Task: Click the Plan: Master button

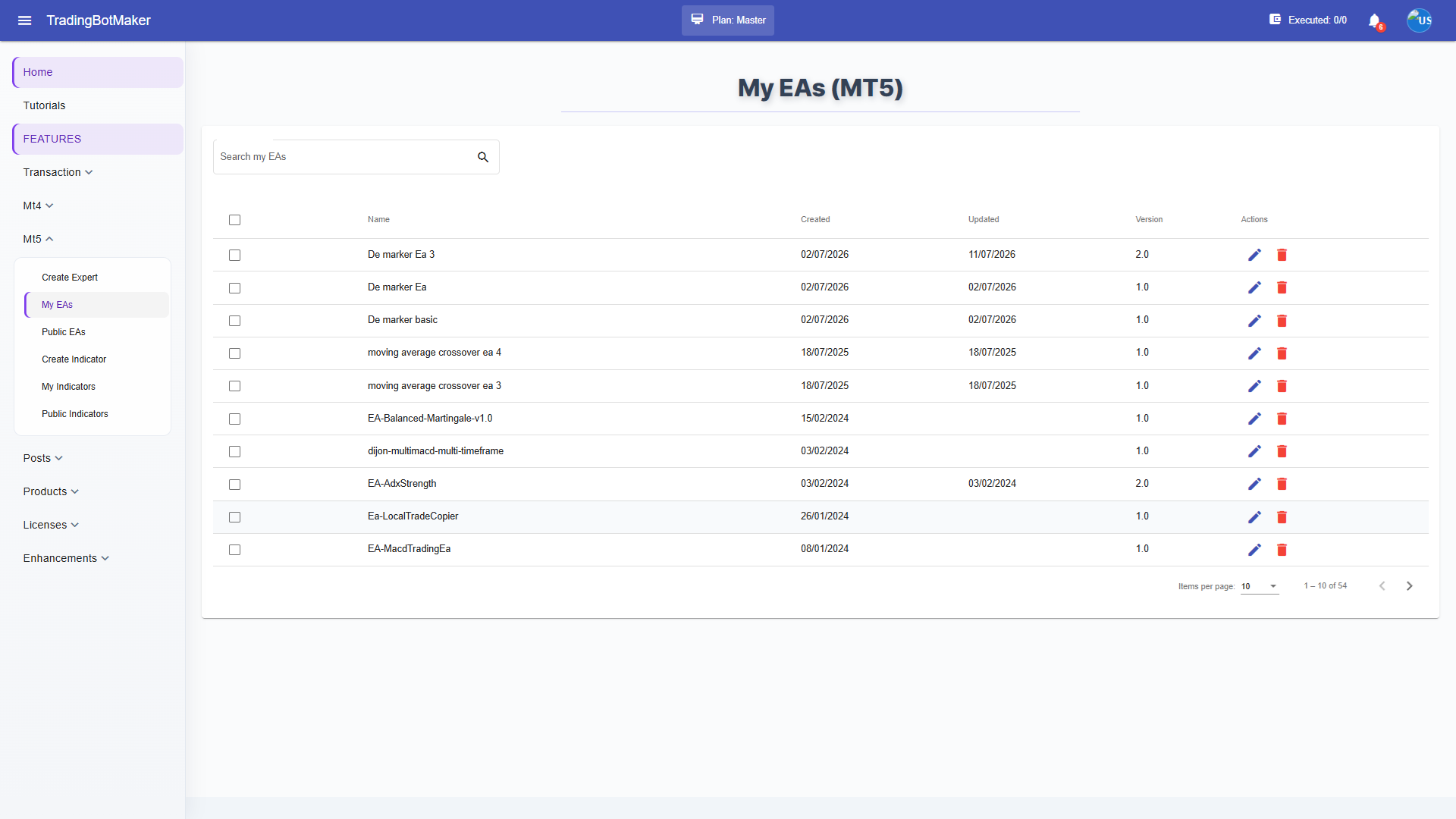Action: click(x=728, y=20)
